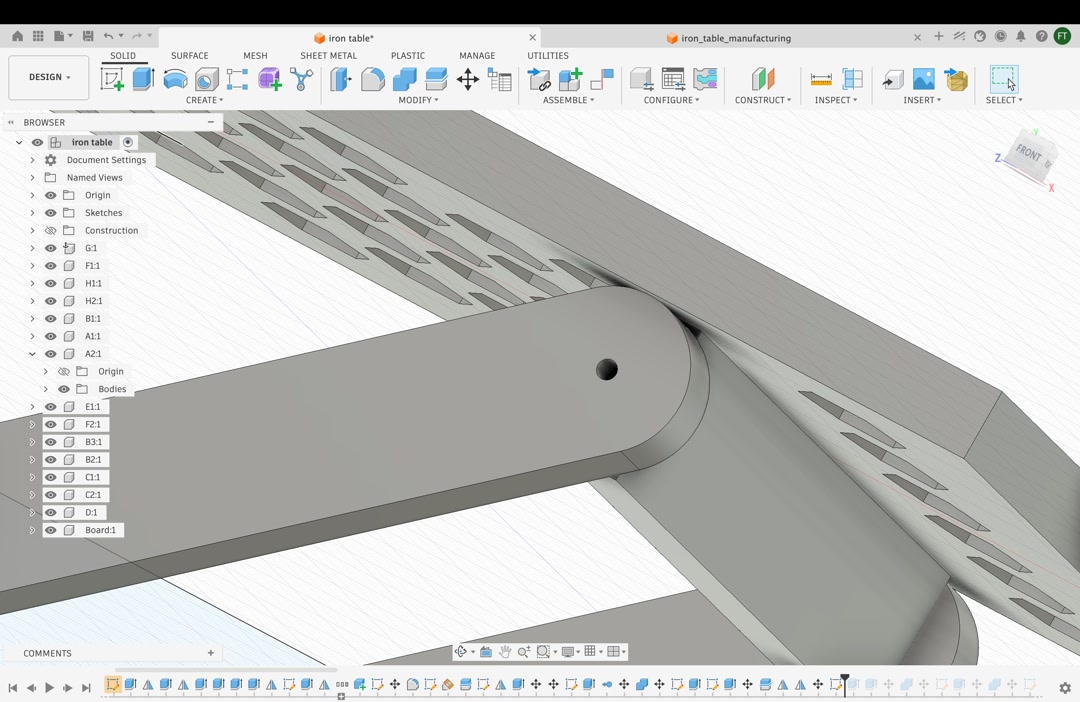Screen dimensions: 1080x702
Task: Open the Change Parameters table icon
Action: [x=499, y=79]
